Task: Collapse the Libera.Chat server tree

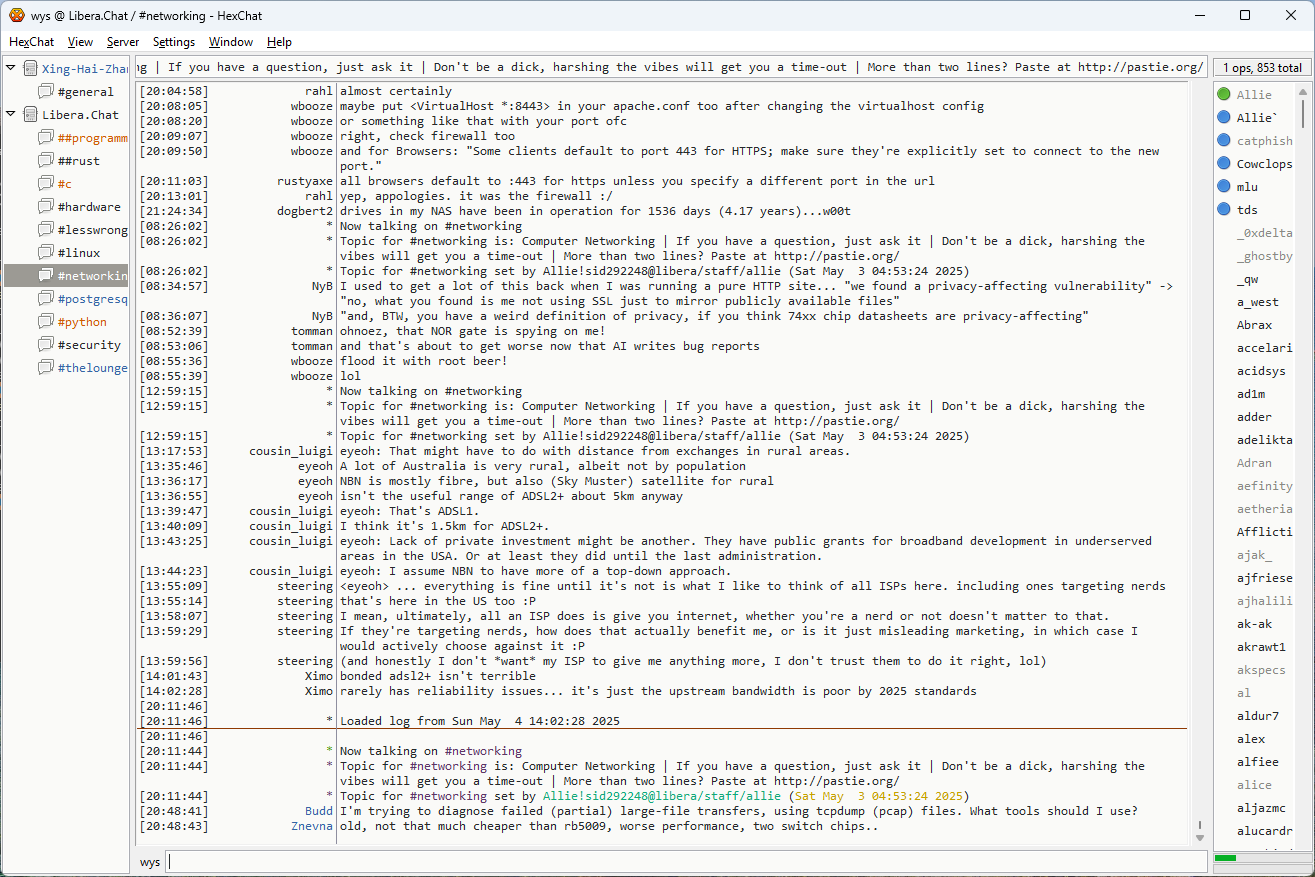Action: point(11,115)
